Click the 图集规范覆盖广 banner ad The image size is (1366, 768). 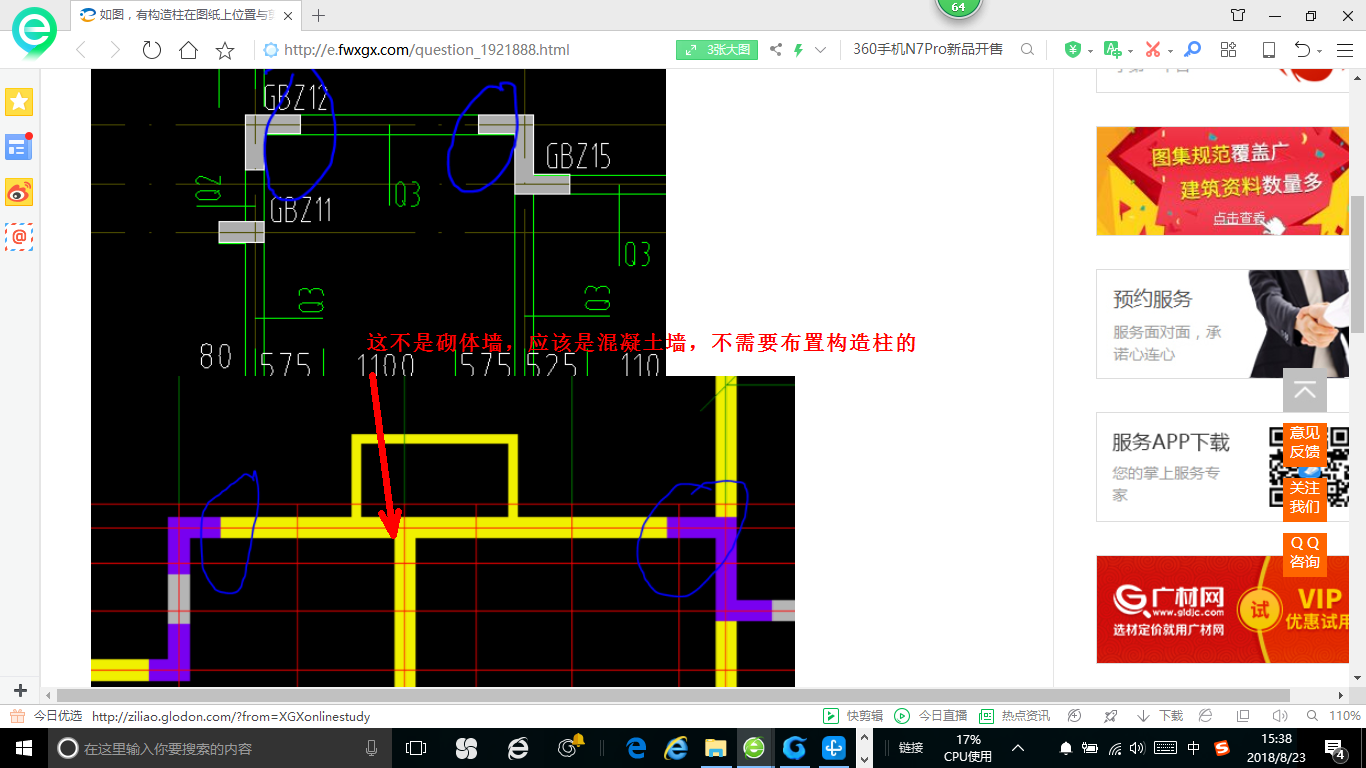coord(1222,181)
